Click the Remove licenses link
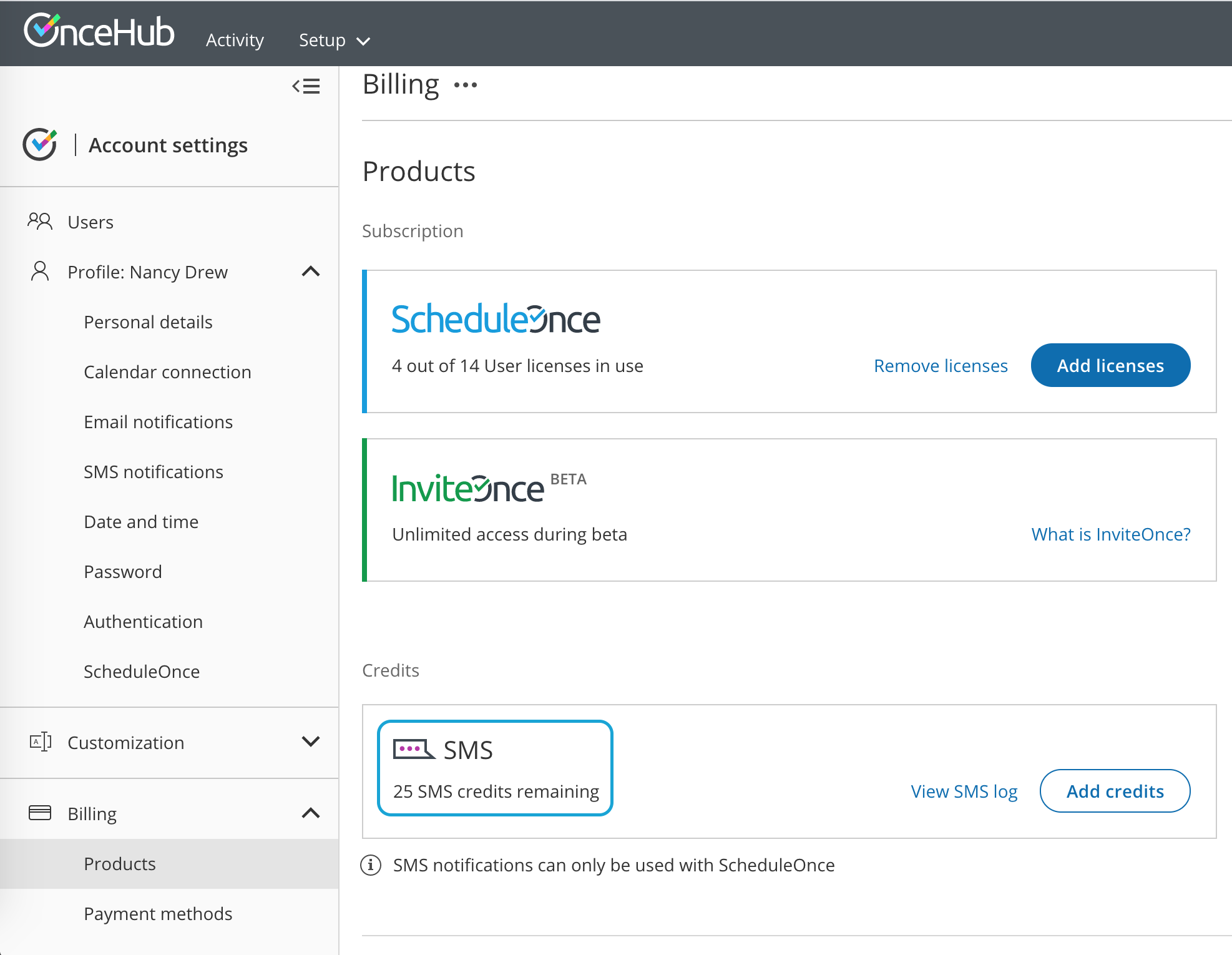Image resolution: width=1232 pixels, height=955 pixels. point(941,366)
